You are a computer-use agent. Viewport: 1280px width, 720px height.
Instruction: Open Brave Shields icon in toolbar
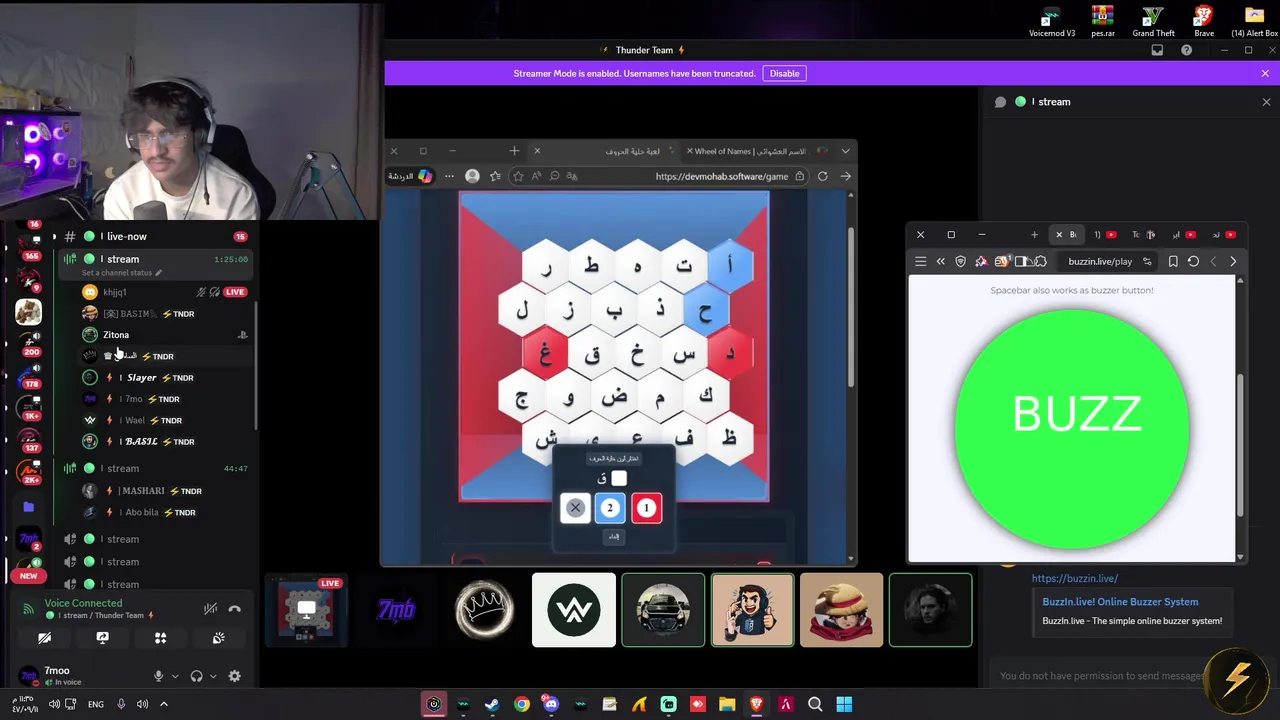click(961, 262)
